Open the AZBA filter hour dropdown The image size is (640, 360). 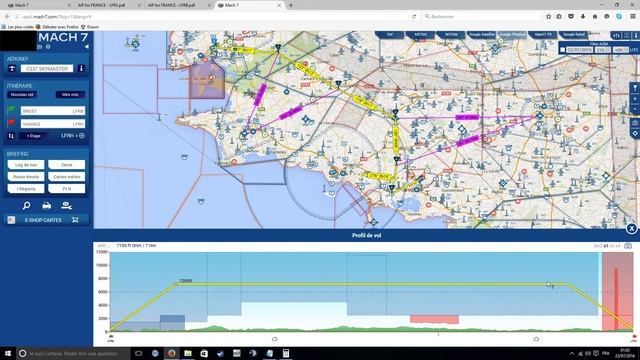coord(602,50)
